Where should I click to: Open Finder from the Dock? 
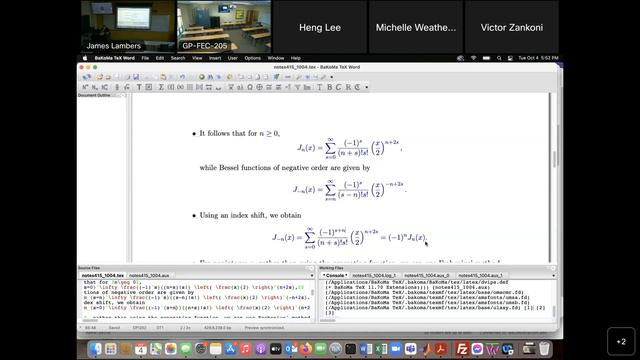pos(95,349)
